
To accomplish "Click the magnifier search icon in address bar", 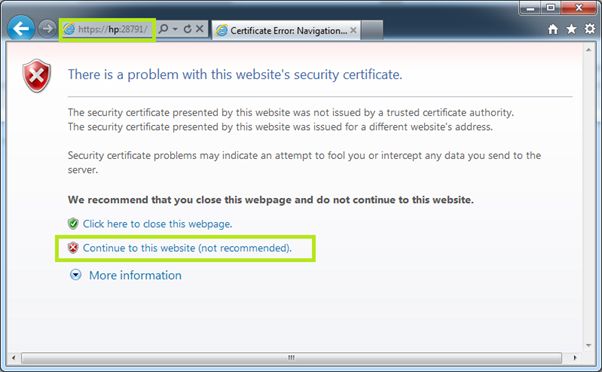I will point(164,29).
